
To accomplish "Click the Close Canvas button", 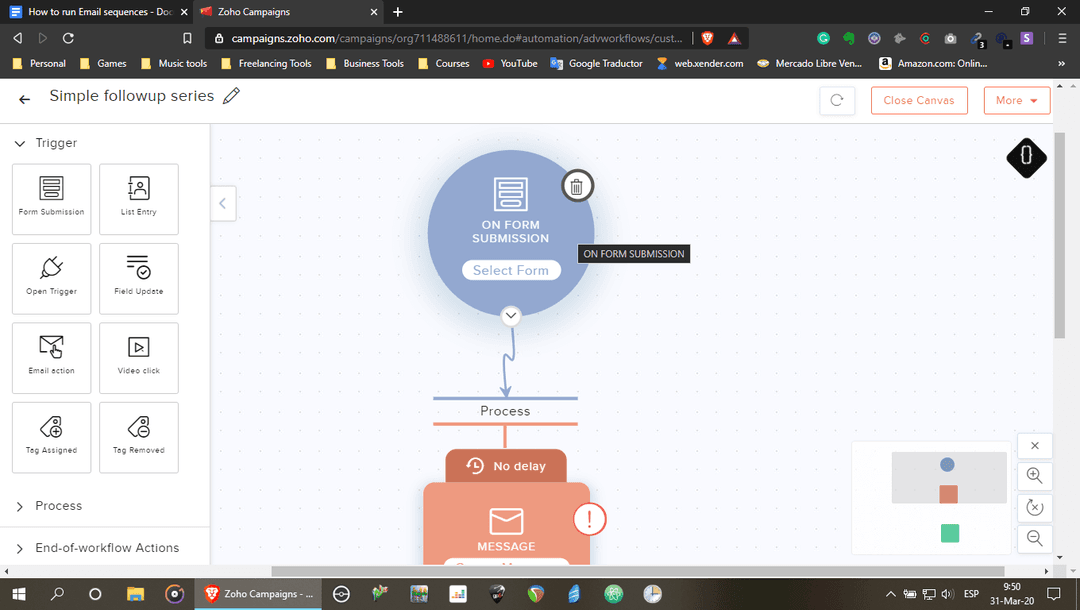I will pyautogui.click(x=918, y=100).
